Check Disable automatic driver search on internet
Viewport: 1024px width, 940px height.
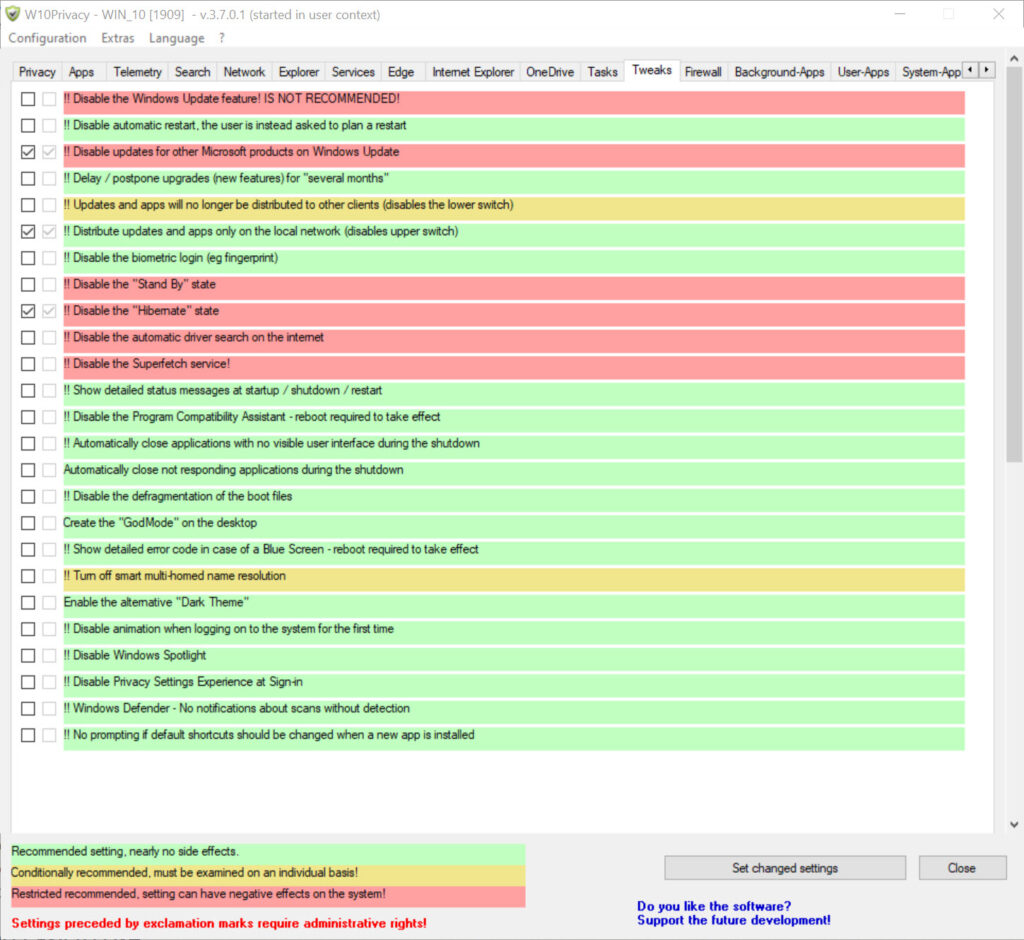tap(28, 337)
